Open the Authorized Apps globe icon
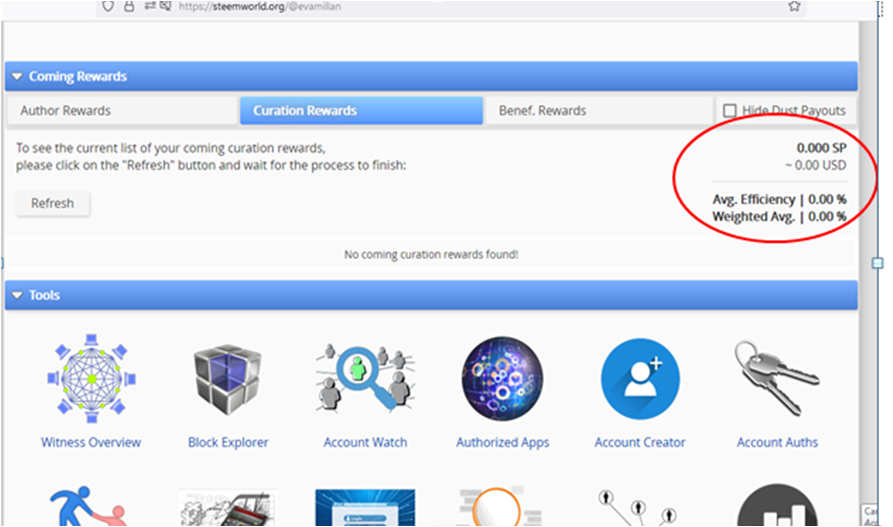Screen dimensions: 893x527 coord(502,378)
